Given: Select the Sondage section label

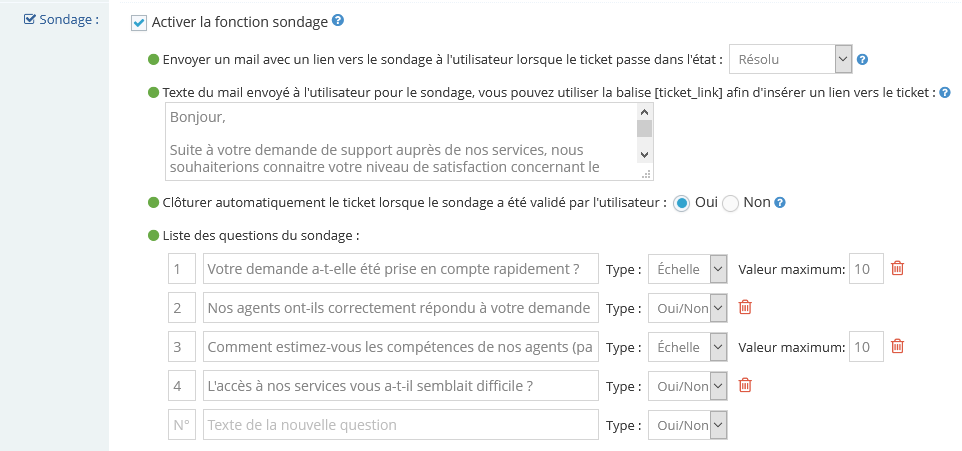Looking at the screenshot, I should coord(61,20).
